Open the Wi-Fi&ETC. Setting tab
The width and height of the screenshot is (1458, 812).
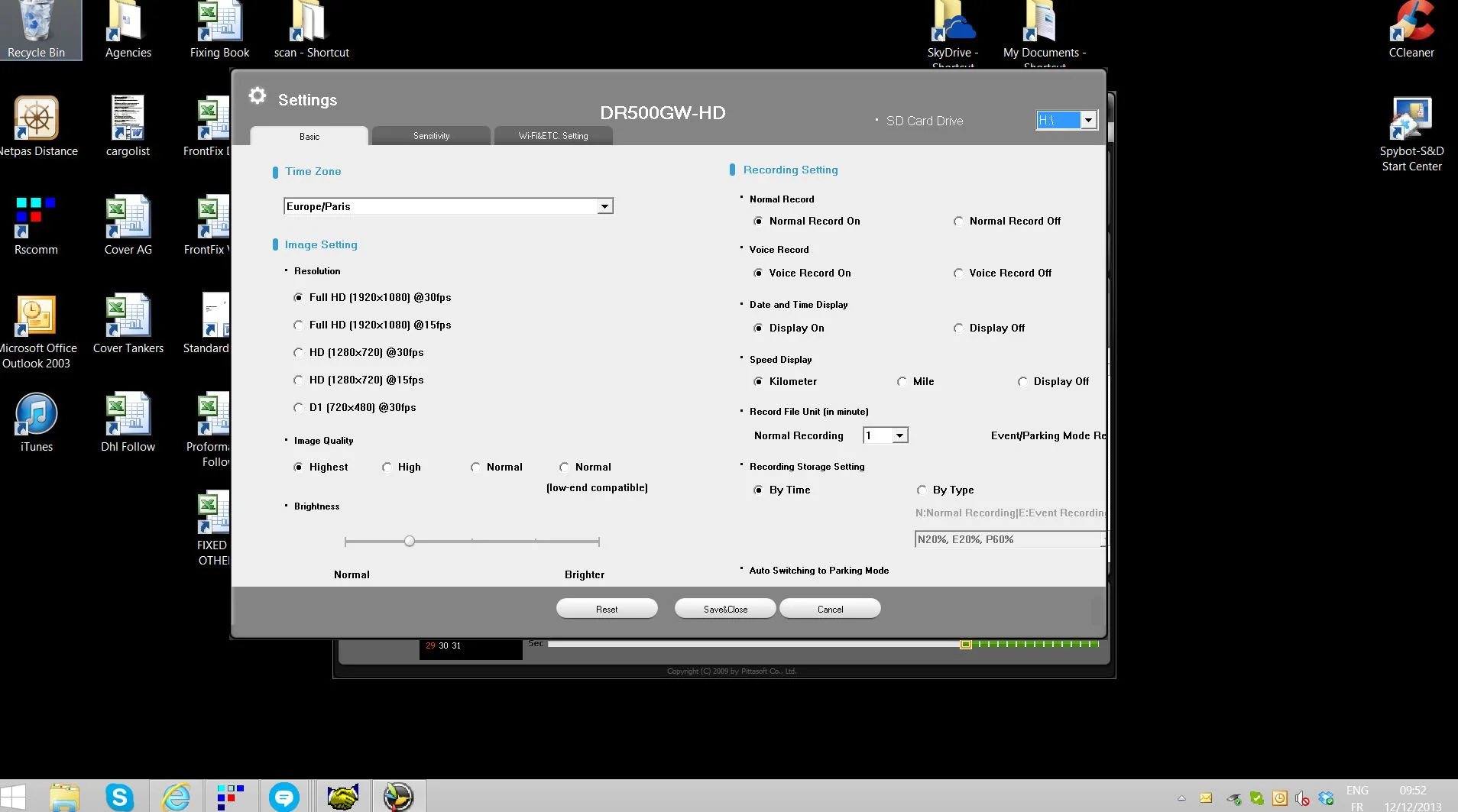(553, 136)
